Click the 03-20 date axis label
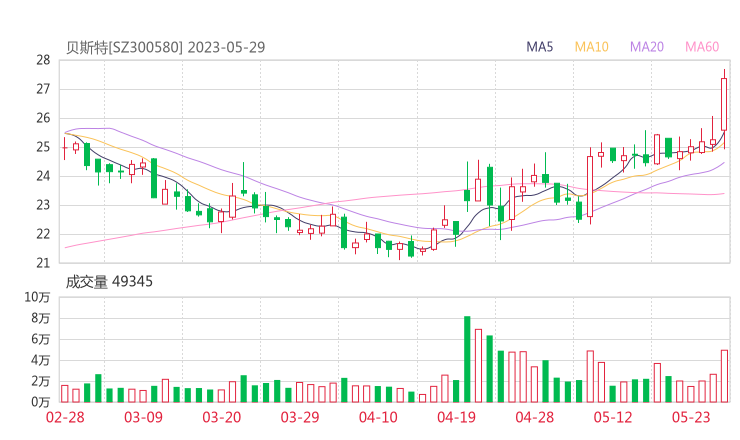The width and height of the screenshot is (740, 440). click(222, 417)
